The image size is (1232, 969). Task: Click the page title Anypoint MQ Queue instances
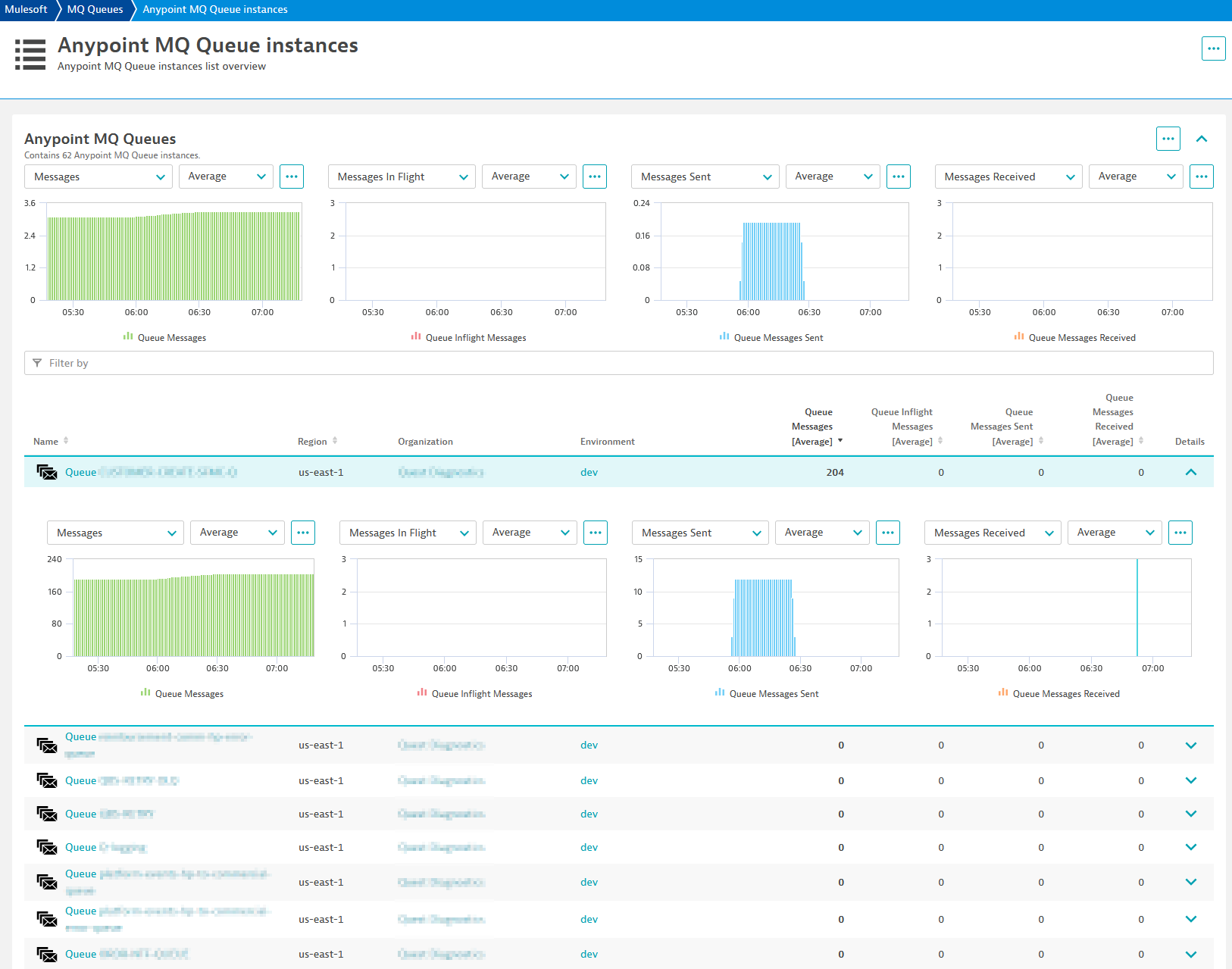point(208,45)
